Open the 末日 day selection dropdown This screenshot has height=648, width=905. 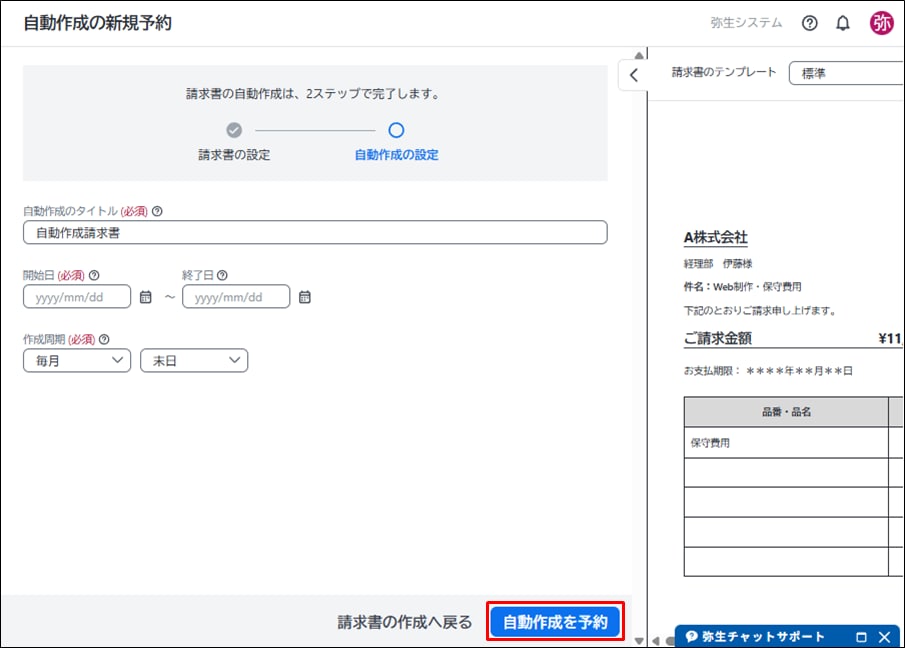click(x=194, y=360)
